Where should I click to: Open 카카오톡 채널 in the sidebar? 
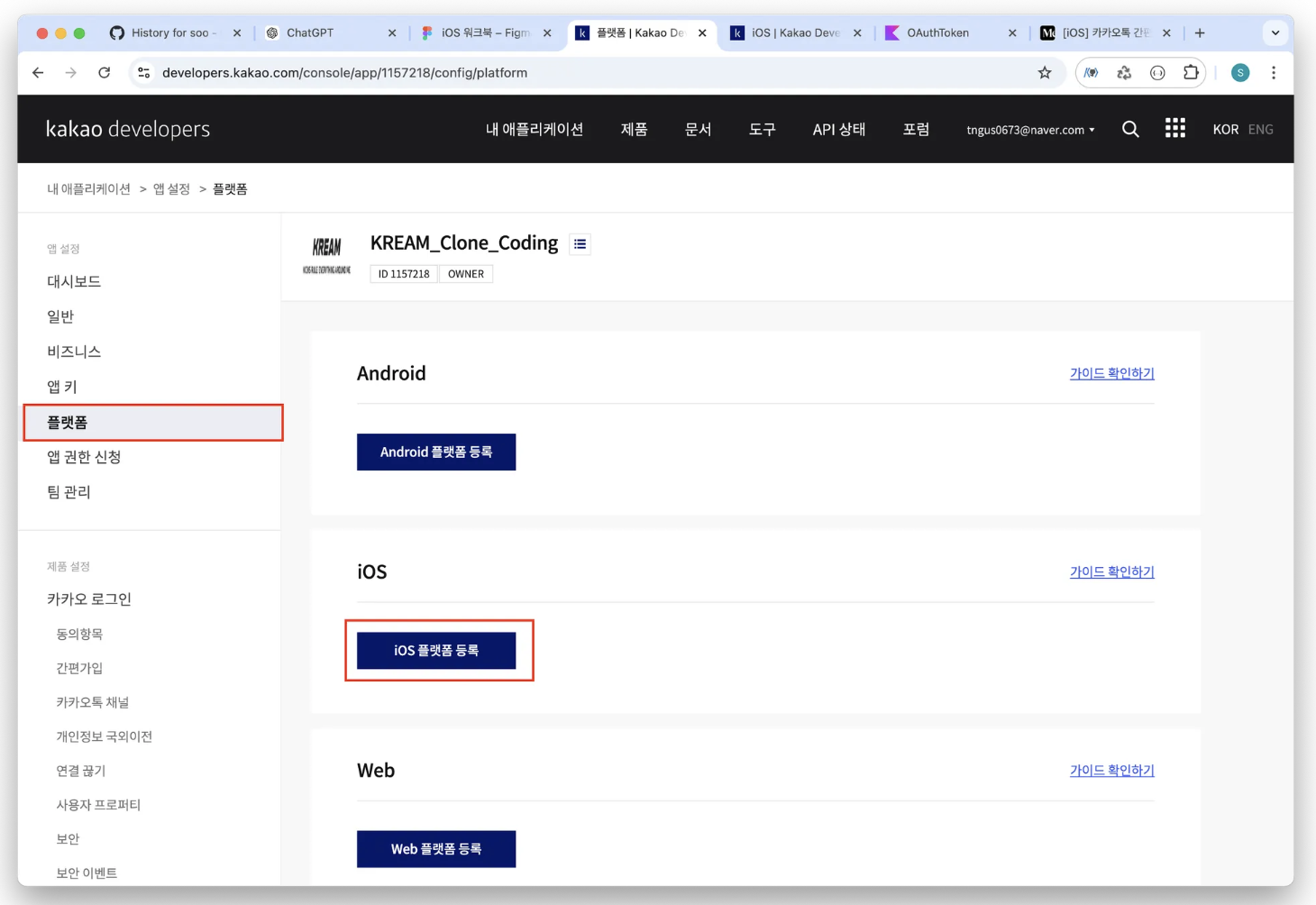click(x=93, y=702)
